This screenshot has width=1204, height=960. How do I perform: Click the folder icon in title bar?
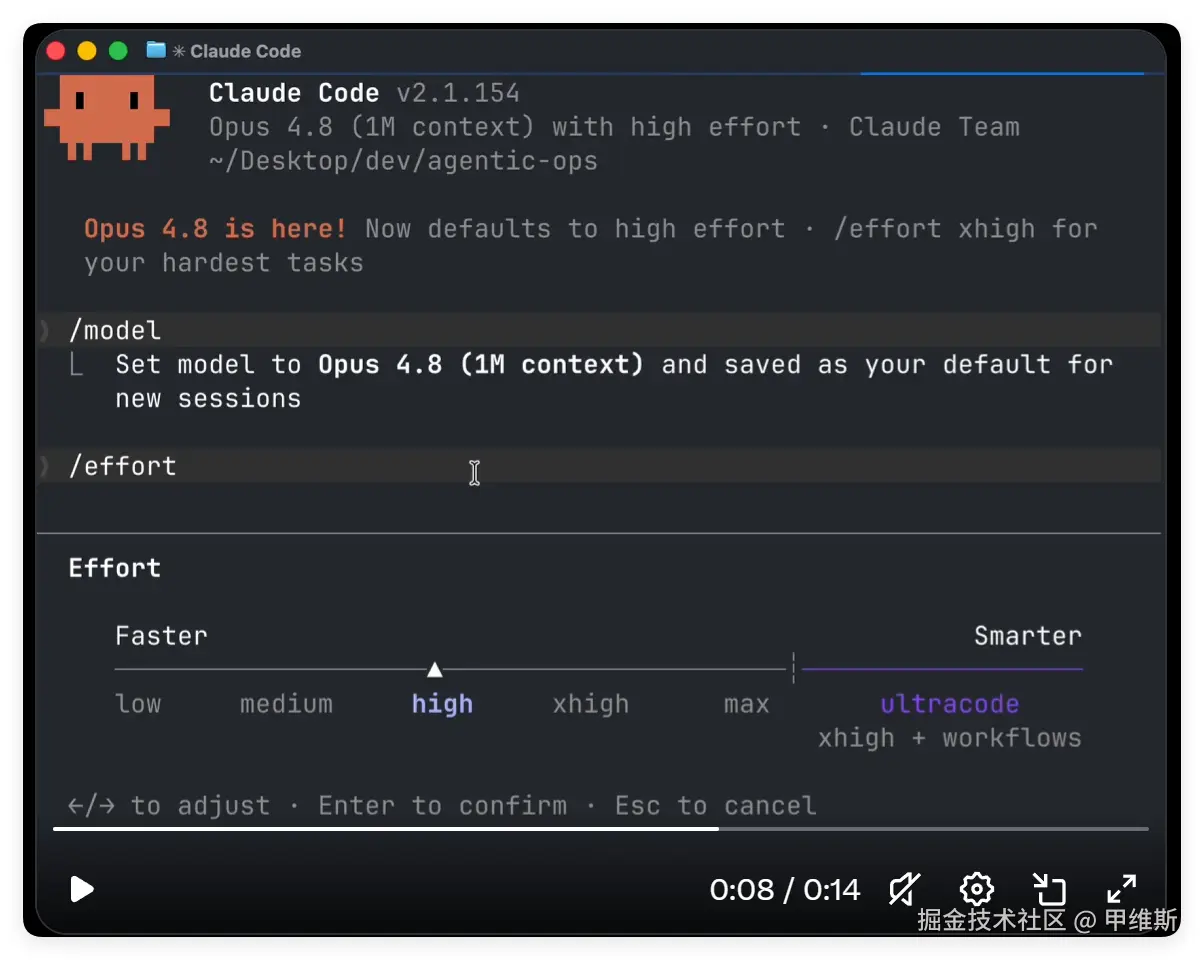pos(155,50)
